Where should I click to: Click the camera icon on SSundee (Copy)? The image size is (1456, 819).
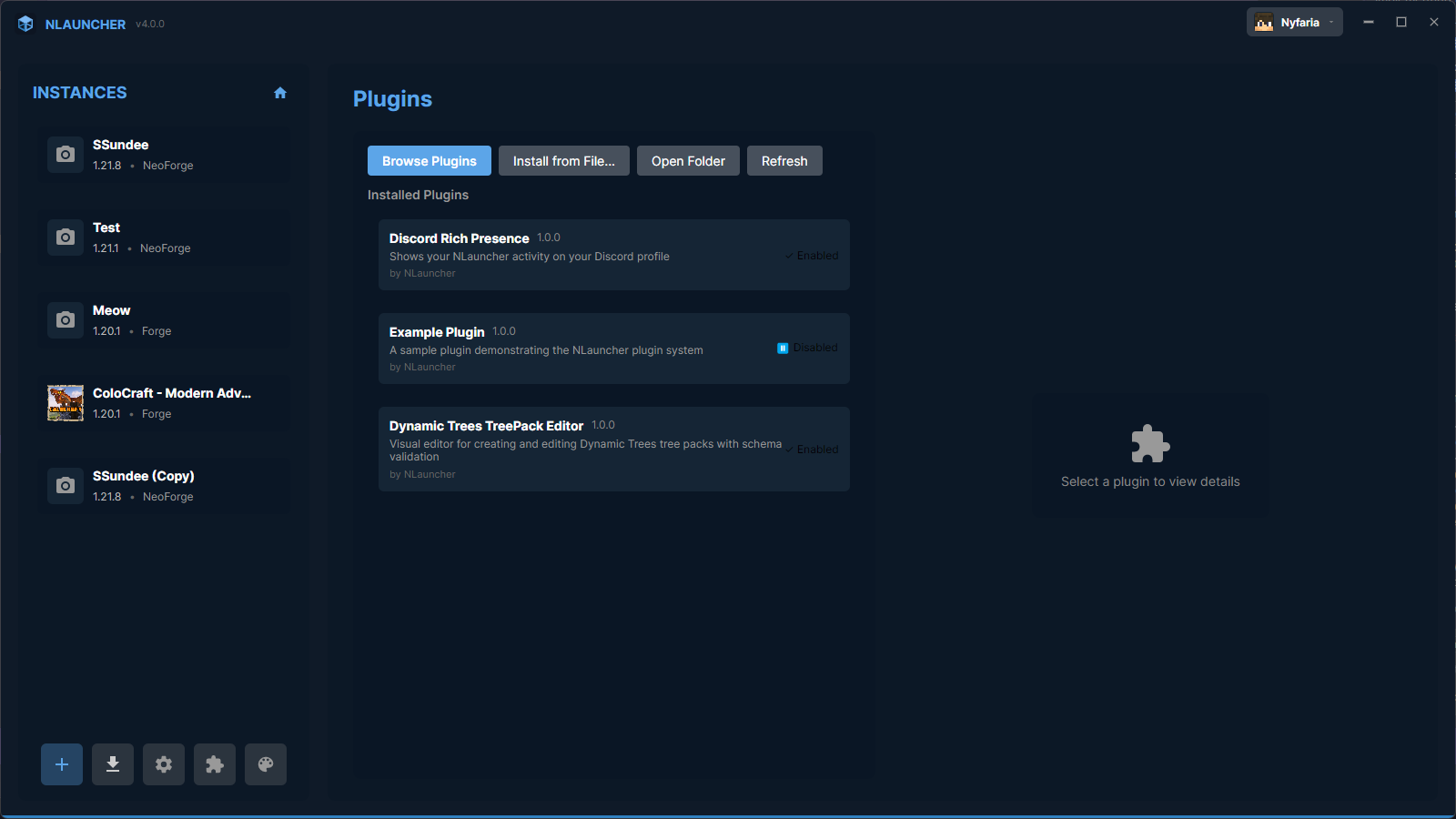click(65, 486)
